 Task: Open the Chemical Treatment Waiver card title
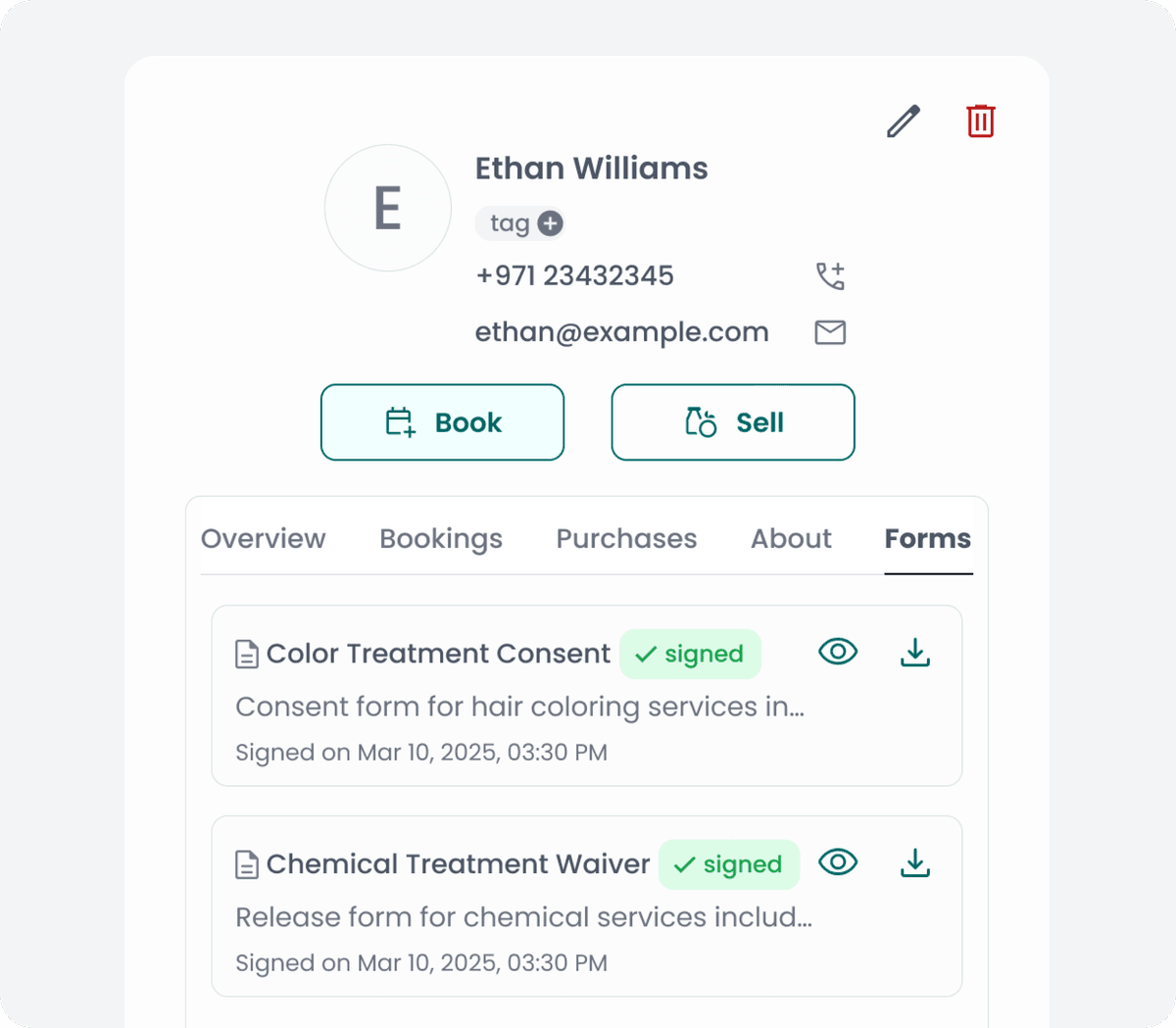[458, 864]
